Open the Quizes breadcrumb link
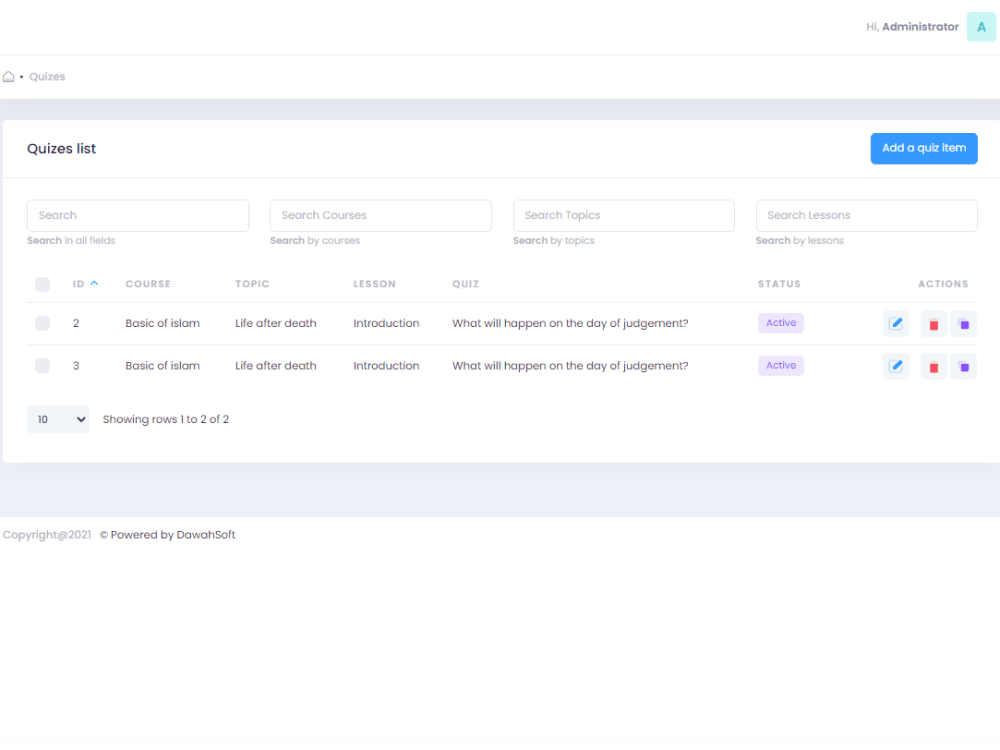The image size is (1000, 750). tap(47, 76)
